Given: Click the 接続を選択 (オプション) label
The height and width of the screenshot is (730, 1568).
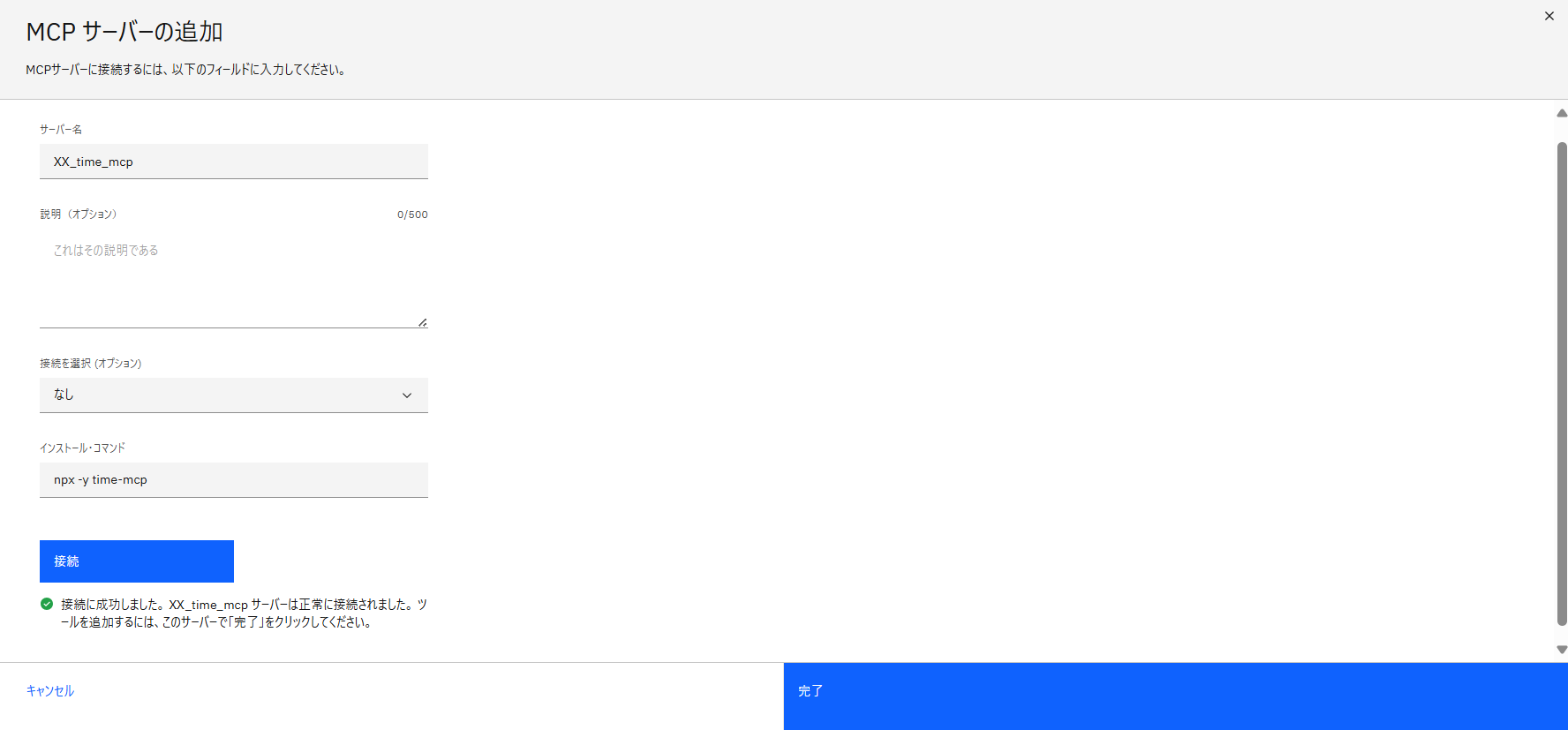Looking at the screenshot, I should click(91, 364).
